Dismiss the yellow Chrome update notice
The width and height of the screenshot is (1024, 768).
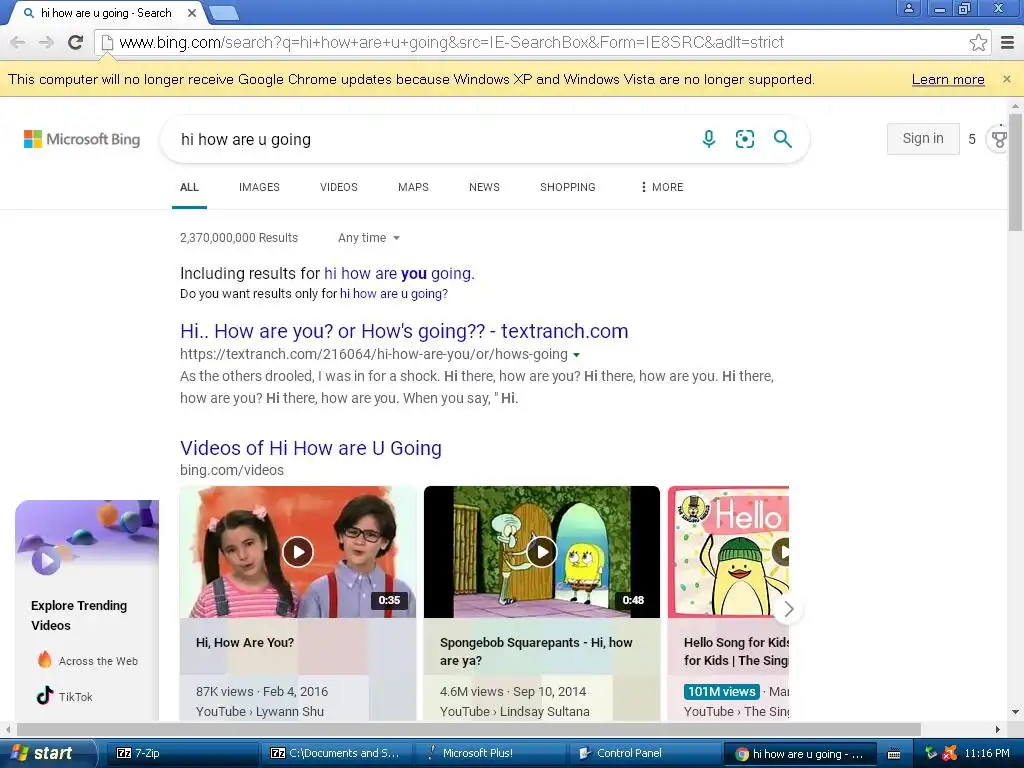click(x=1006, y=79)
